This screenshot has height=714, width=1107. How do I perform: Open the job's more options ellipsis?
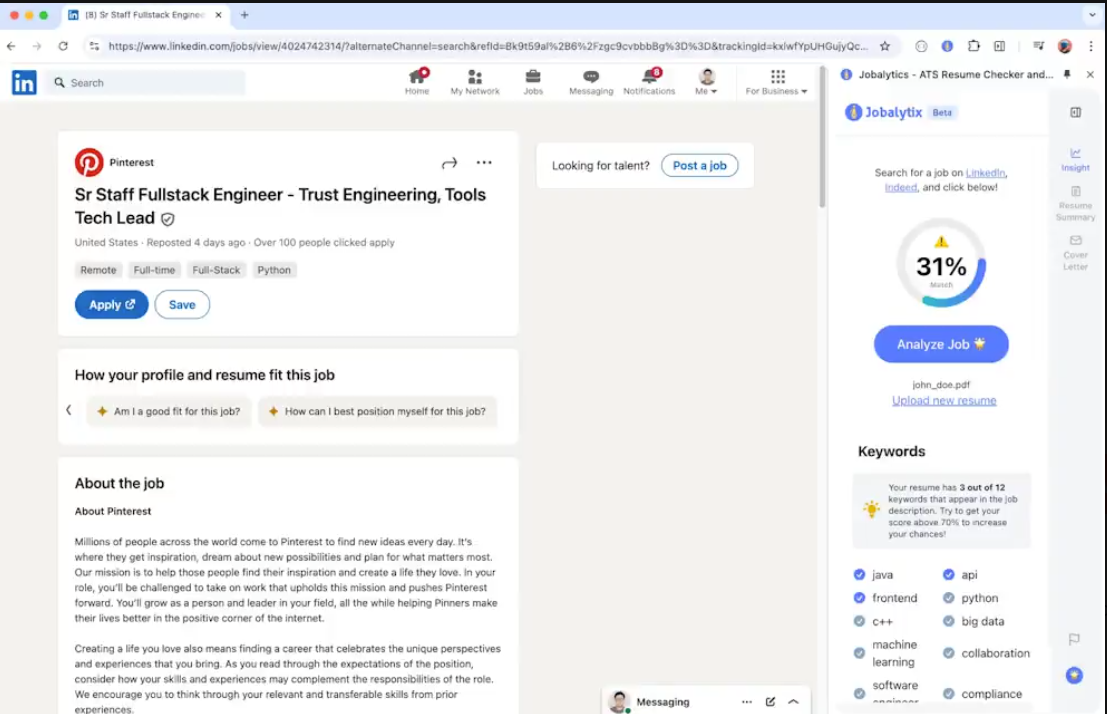click(484, 162)
